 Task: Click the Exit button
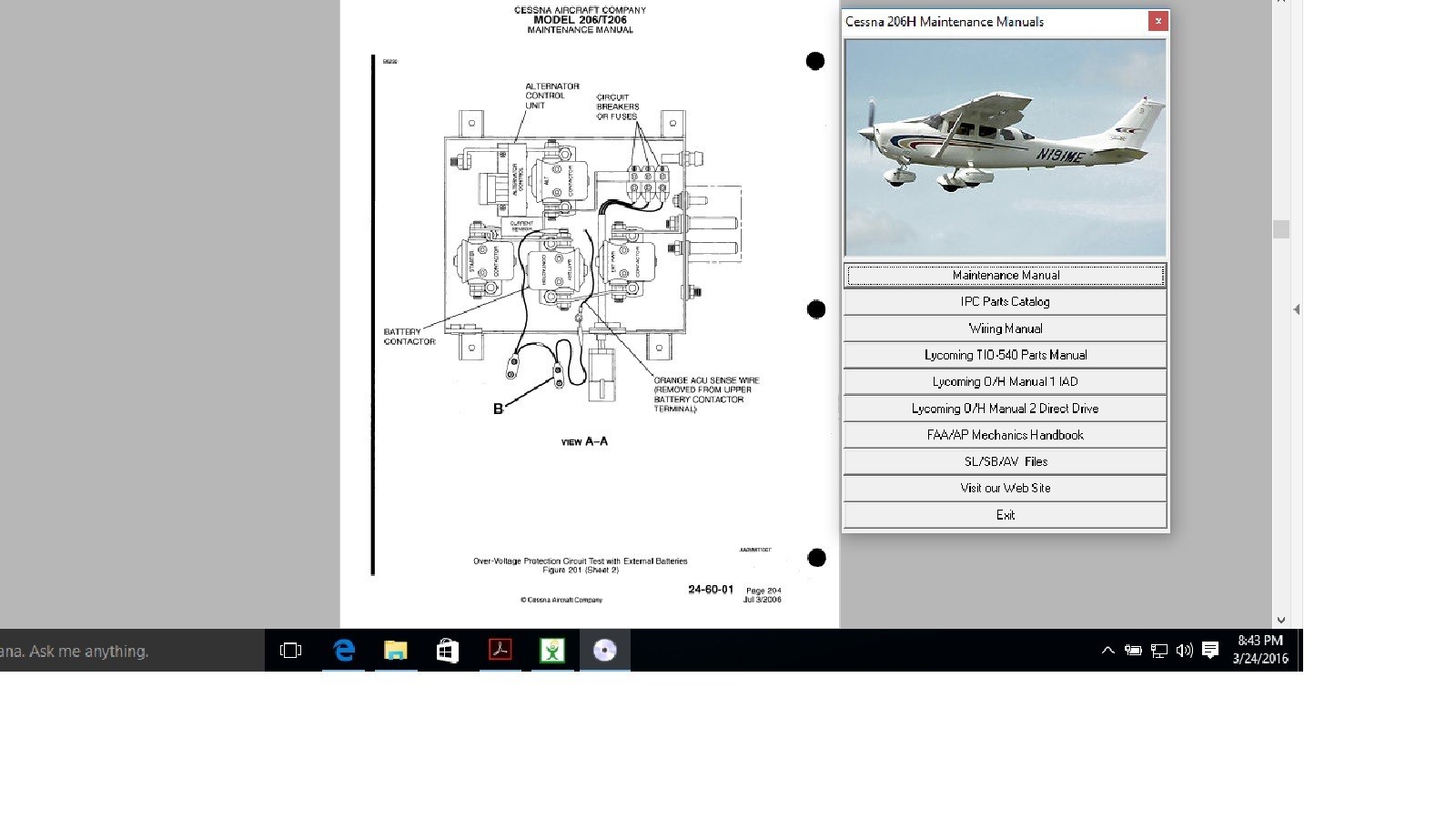coord(1006,515)
